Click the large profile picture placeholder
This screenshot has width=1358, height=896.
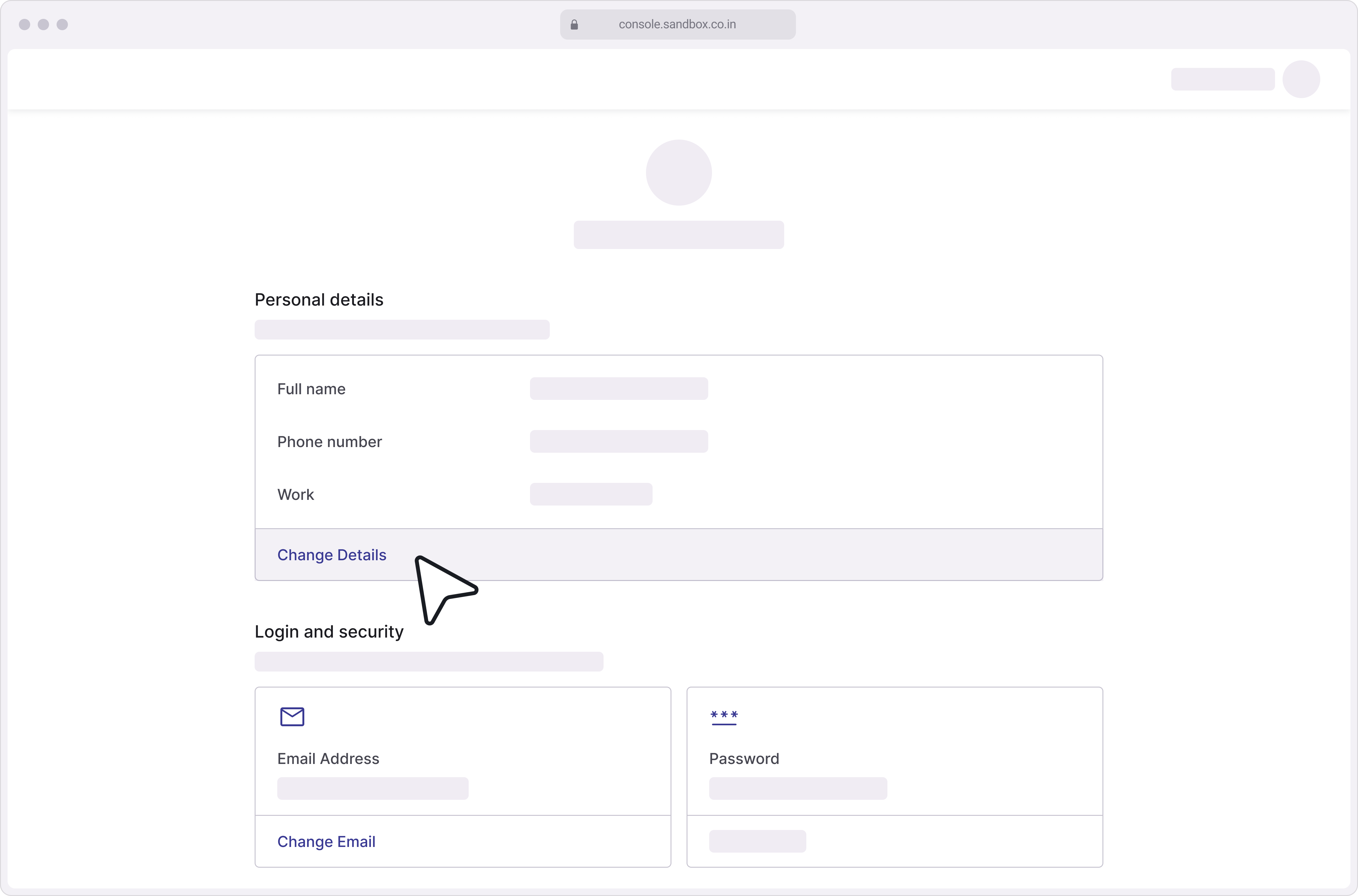tap(679, 173)
